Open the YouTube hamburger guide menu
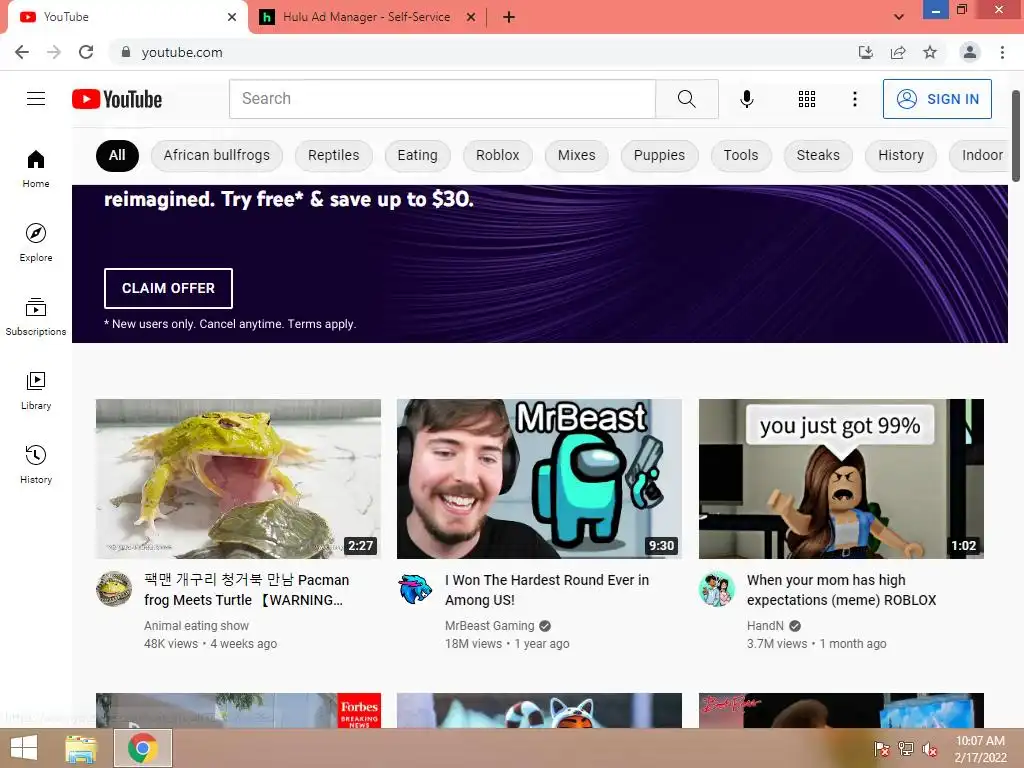1024x768 pixels. pyautogui.click(x=36, y=99)
